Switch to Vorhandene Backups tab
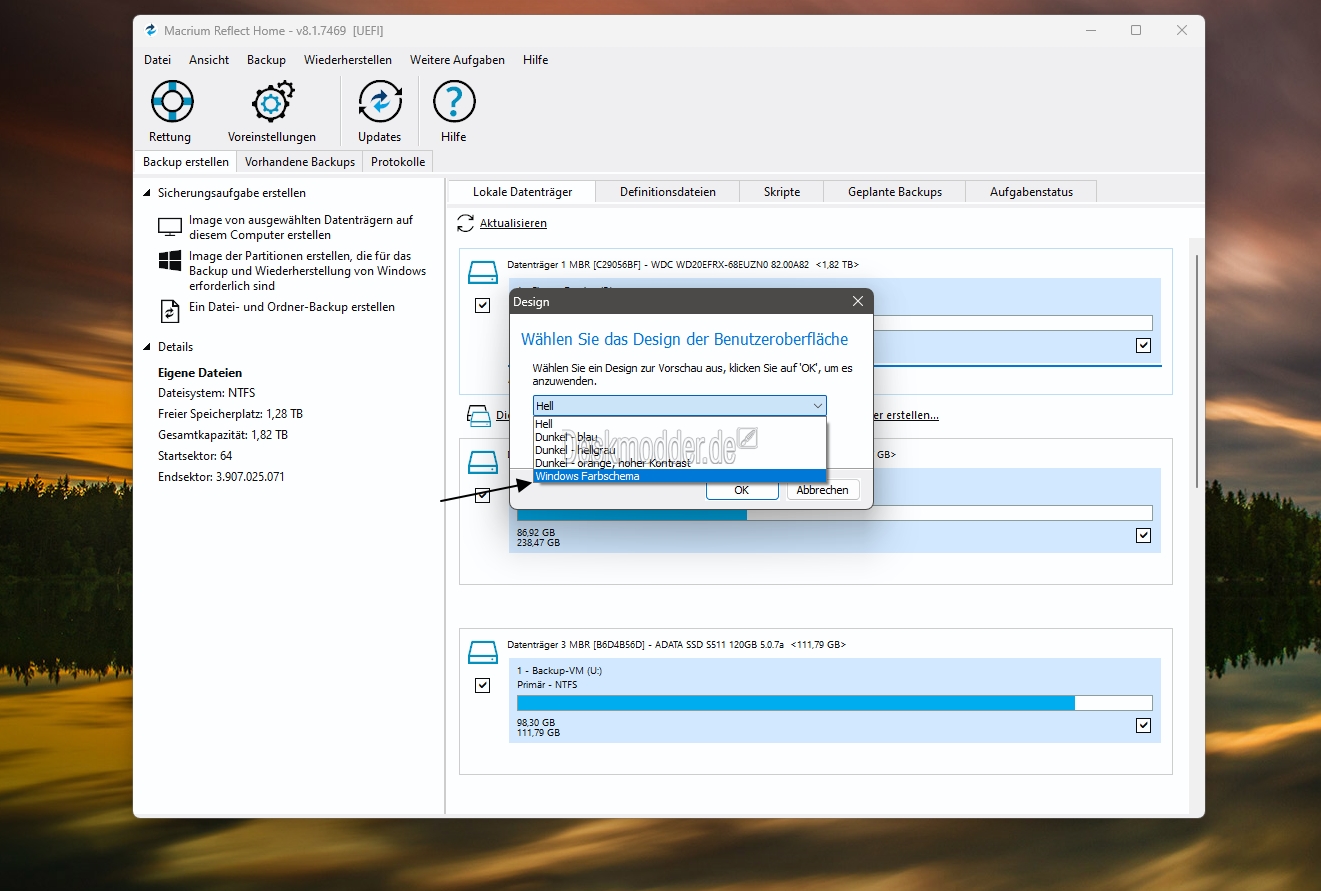The width and height of the screenshot is (1321, 891). [x=300, y=162]
